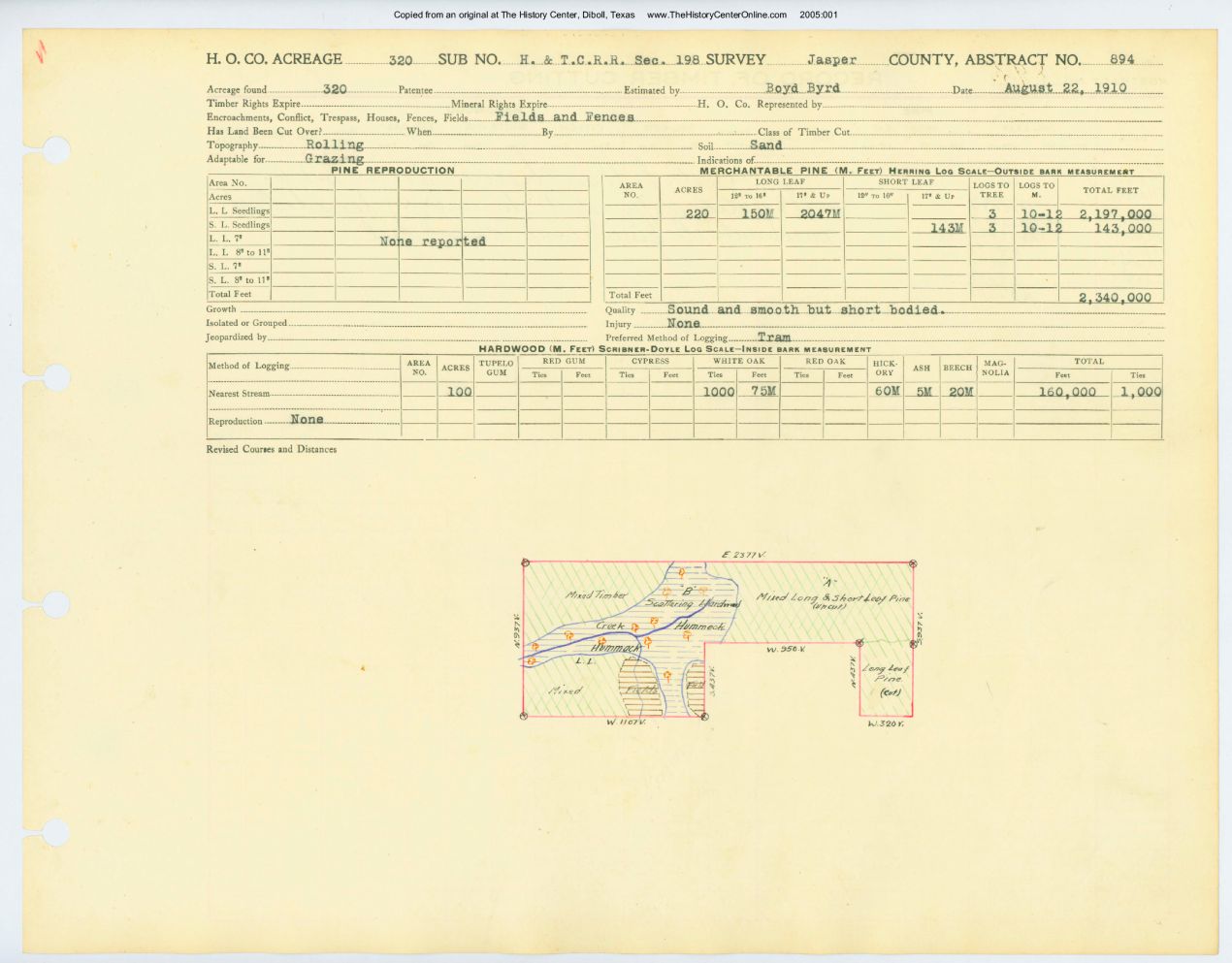The width and height of the screenshot is (1232, 963).
Task: Select map distance 'W. 1107 V.'
Action: point(626,722)
